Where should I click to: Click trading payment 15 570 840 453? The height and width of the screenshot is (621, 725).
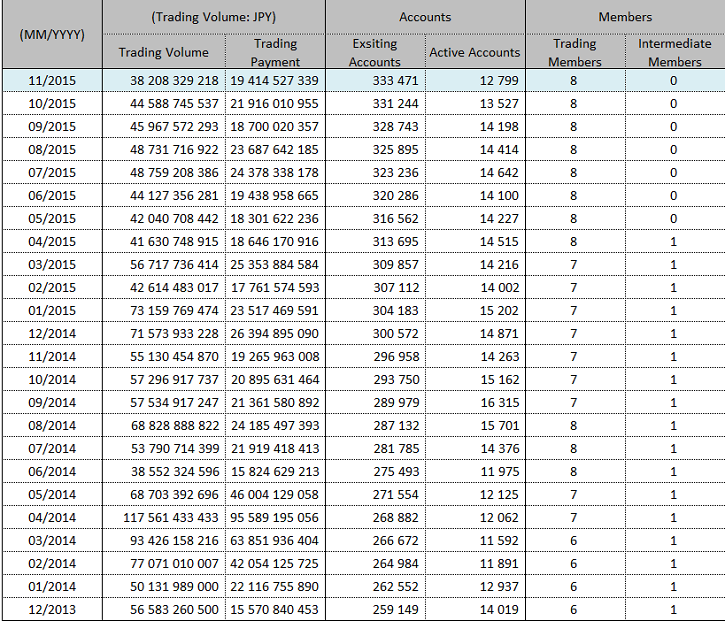click(x=276, y=609)
